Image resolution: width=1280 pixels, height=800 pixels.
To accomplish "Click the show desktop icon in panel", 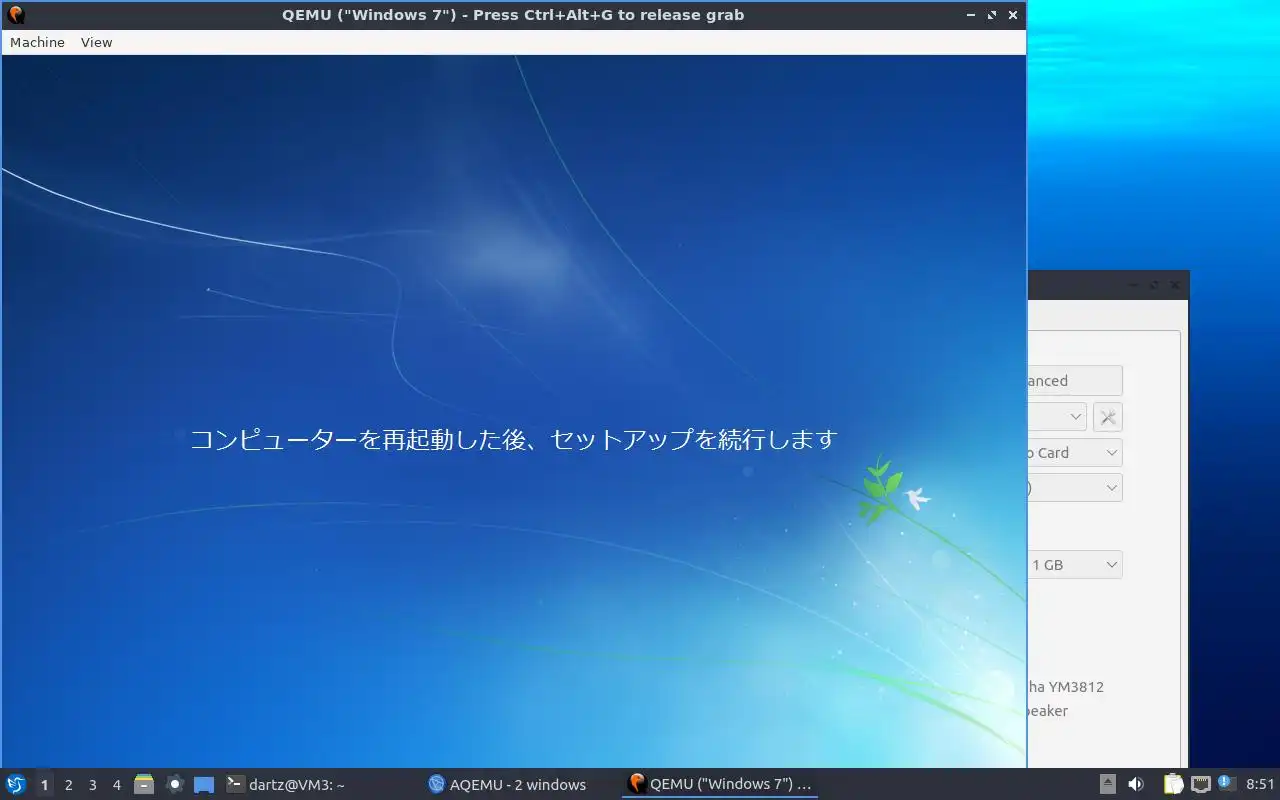I will tap(204, 785).
